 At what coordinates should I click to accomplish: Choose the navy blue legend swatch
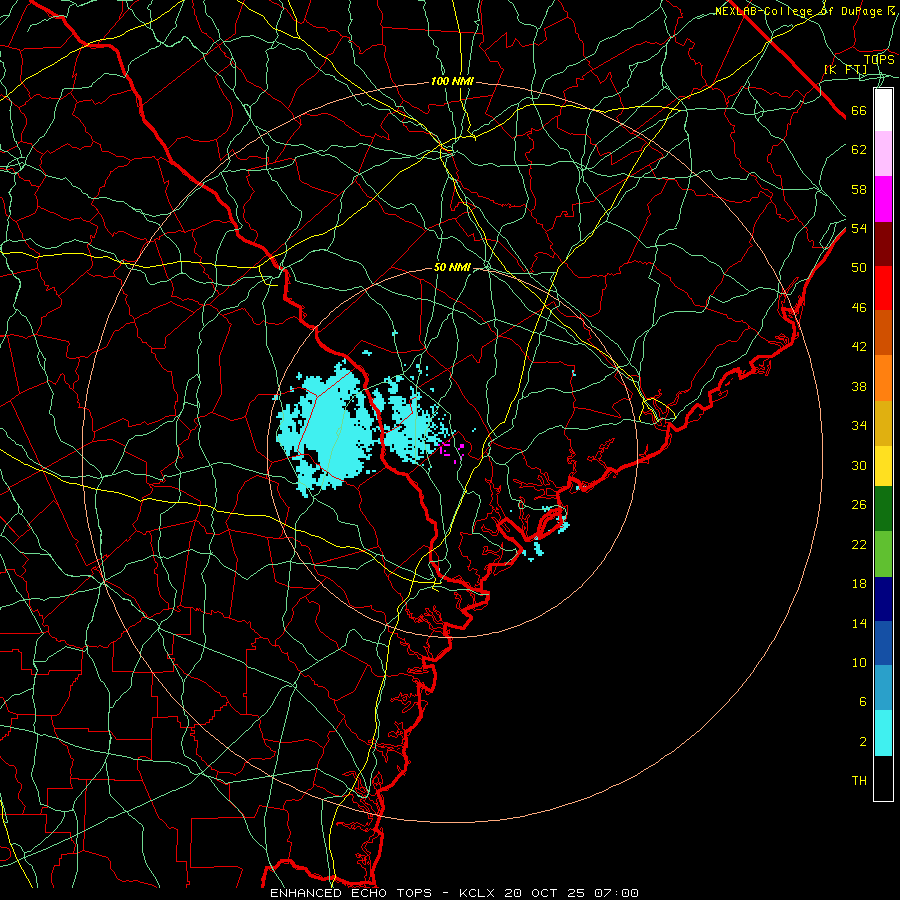coord(883,599)
